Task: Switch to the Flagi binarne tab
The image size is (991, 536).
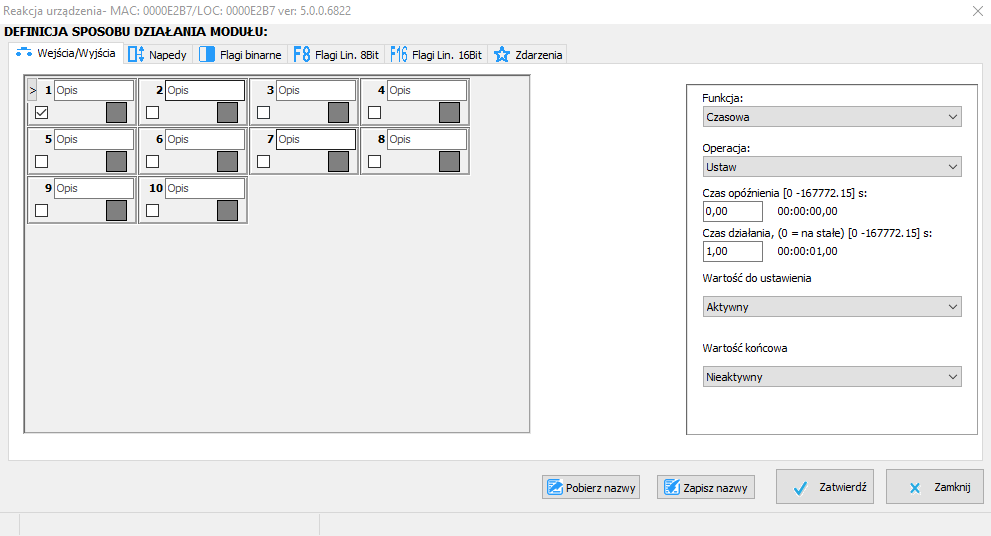Action: 240,54
